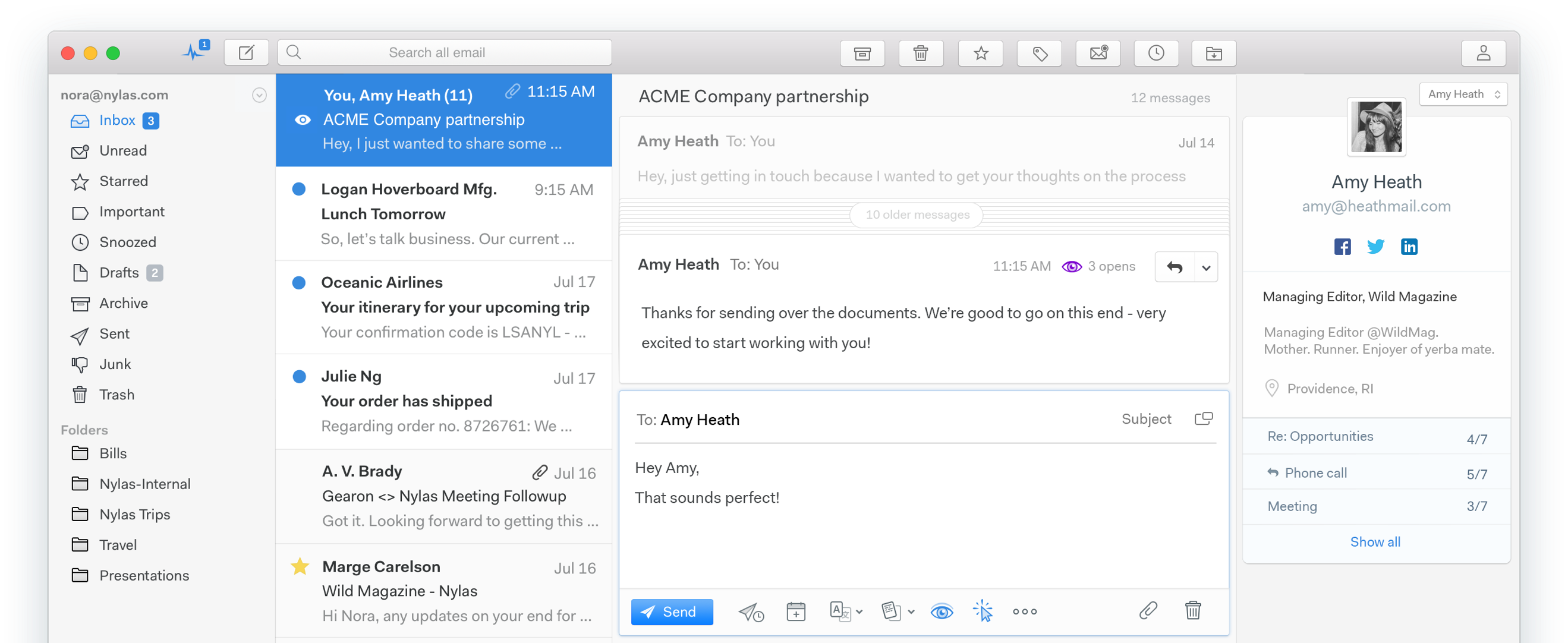Select the Nylas Trips folder
Image resolution: width=1568 pixels, height=643 pixels.
click(x=134, y=514)
